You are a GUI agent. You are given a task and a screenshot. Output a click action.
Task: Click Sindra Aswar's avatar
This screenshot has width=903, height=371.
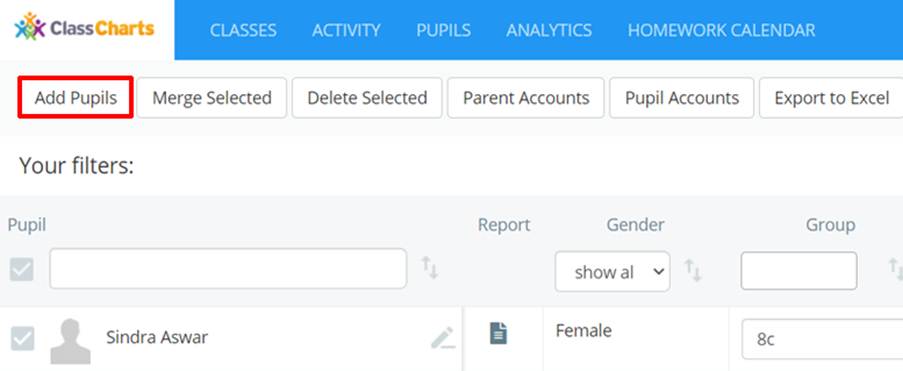70,341
